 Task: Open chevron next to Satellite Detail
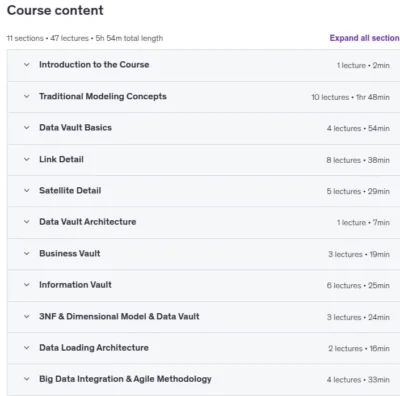point(27,191)
